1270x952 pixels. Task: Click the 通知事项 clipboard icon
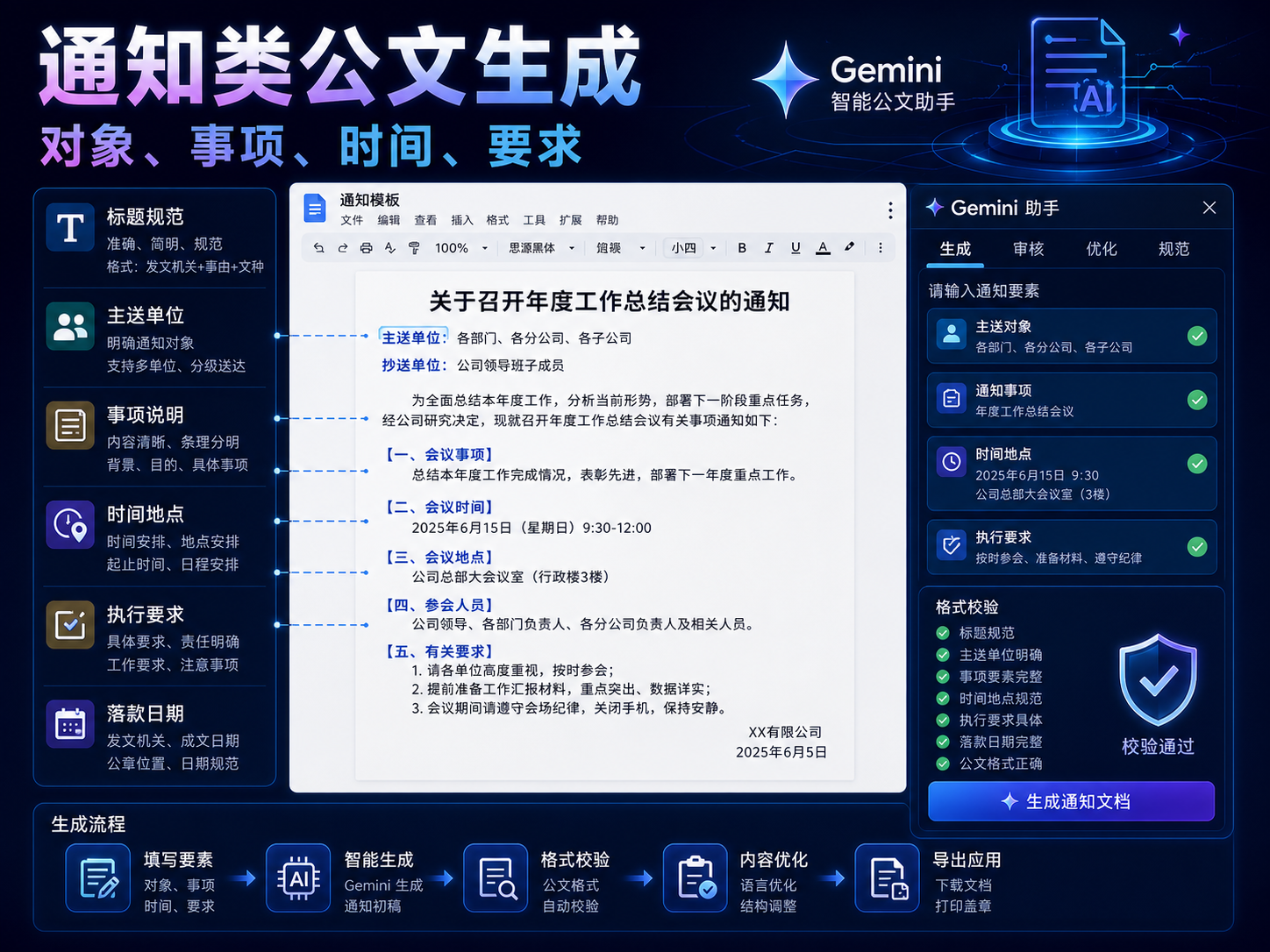(951, 399)
